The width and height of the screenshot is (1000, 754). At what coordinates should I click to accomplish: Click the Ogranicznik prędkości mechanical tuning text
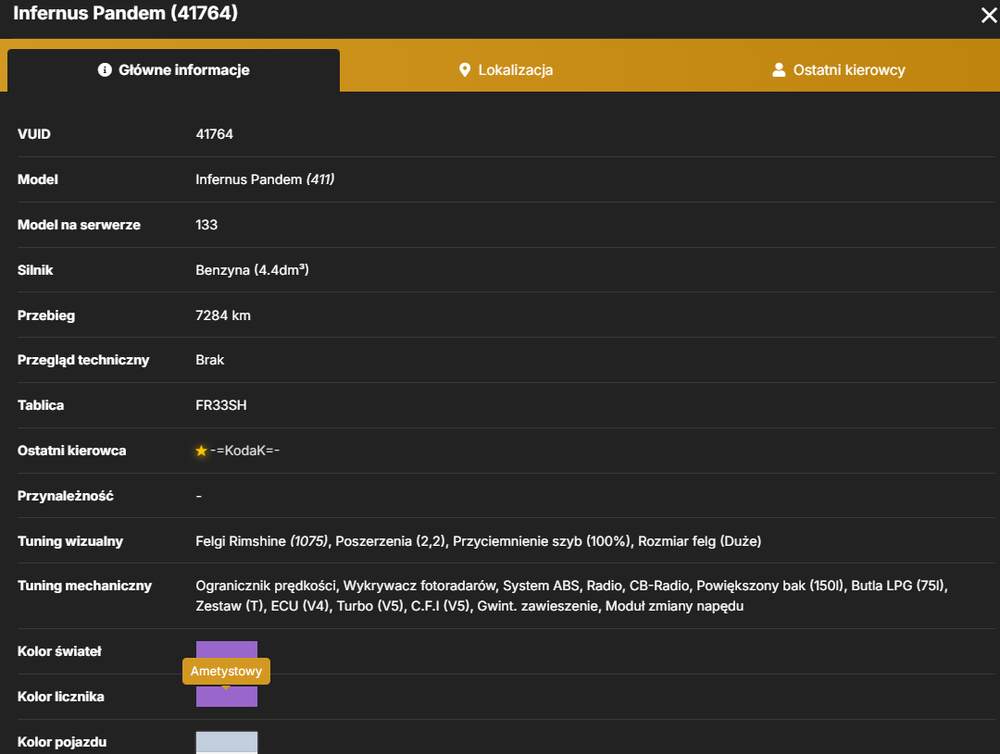click(x=265, y=586)
